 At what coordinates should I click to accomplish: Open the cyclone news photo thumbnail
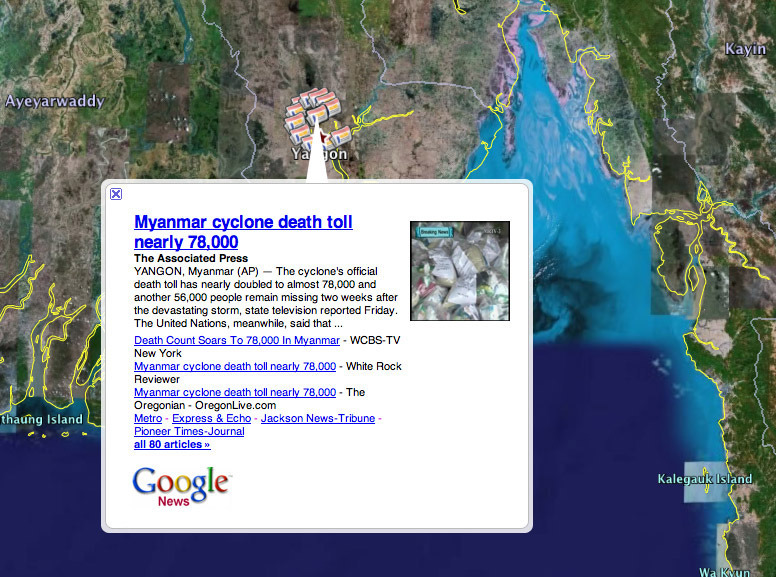pyautogui.click(x=460, y=271)
